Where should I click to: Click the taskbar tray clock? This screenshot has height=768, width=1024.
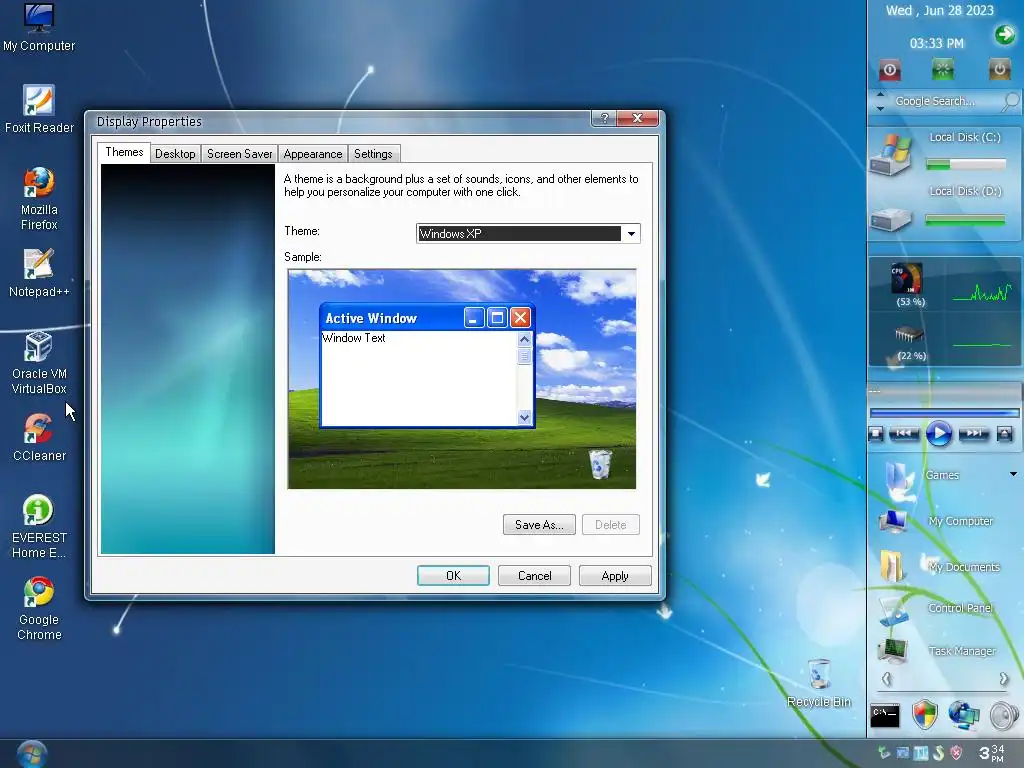point(991,753)
